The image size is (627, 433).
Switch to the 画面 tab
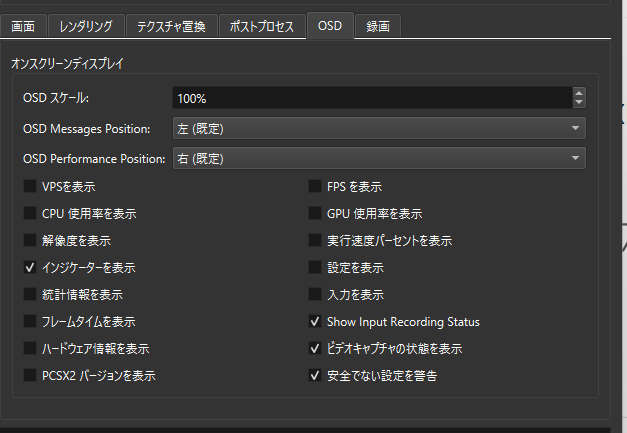[x=23, y=26]
